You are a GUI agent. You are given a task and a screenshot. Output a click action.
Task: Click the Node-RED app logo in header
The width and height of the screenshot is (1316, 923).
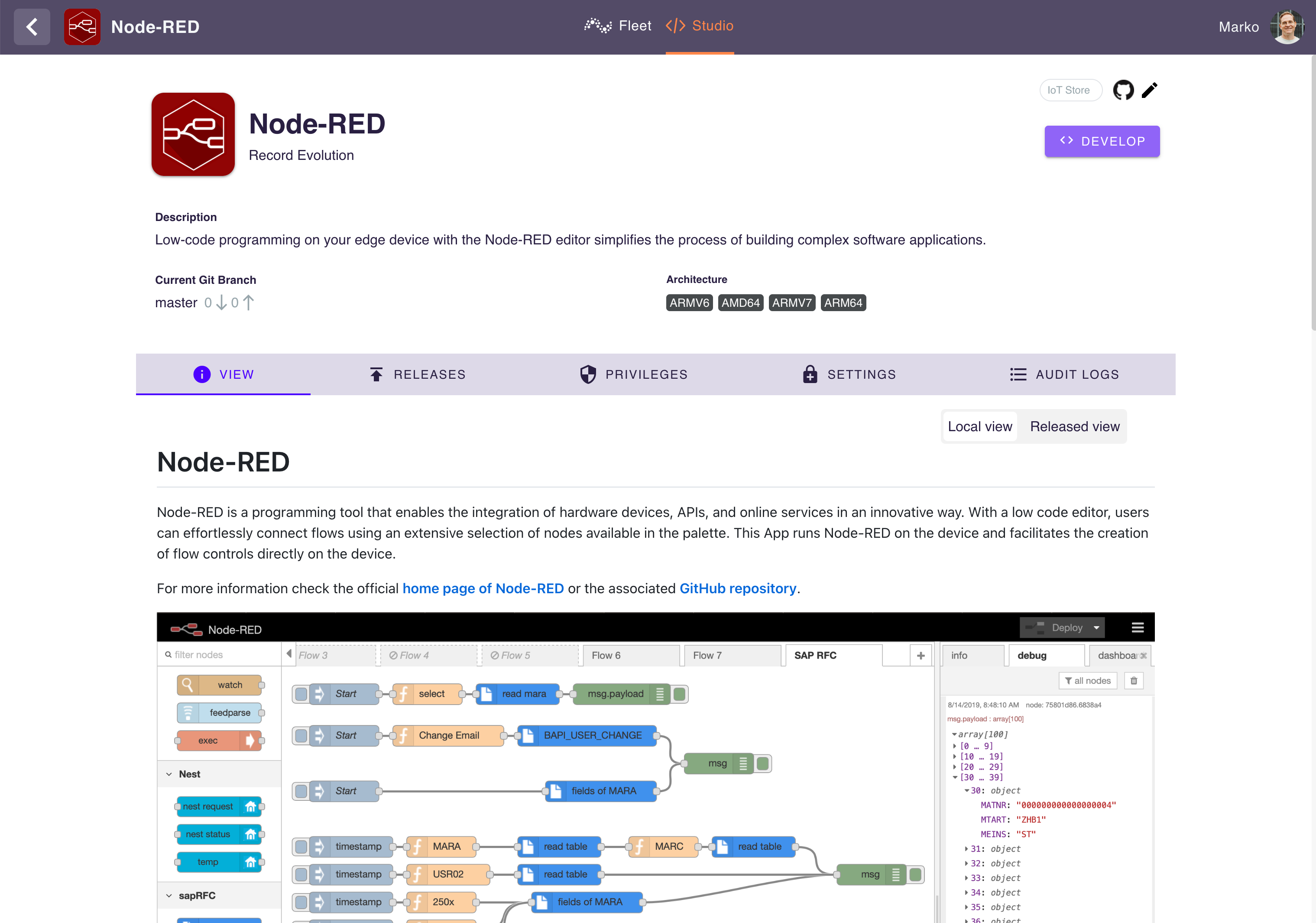click(x=82, y=27)
